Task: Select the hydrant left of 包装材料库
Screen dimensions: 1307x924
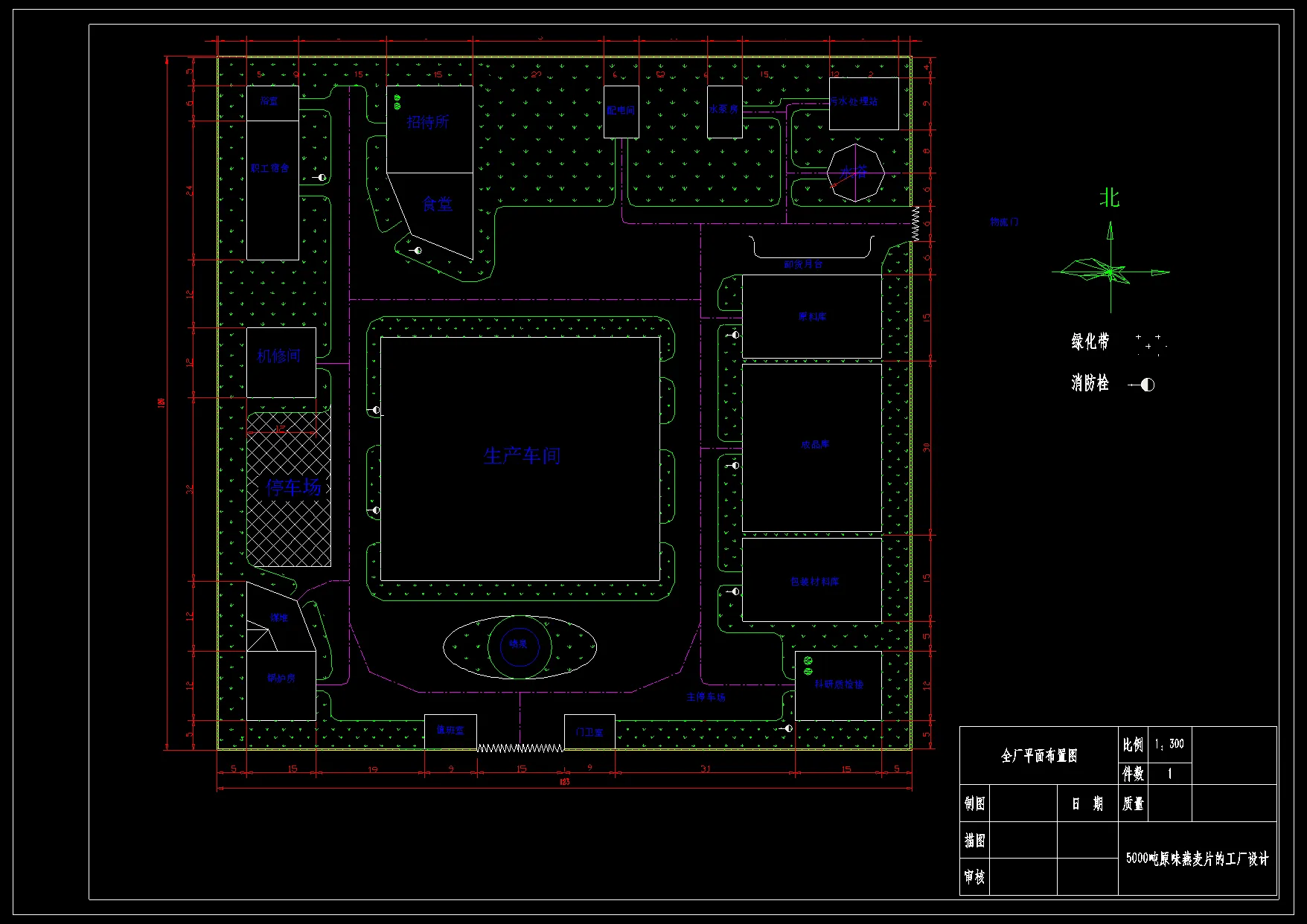Action: 733,591
